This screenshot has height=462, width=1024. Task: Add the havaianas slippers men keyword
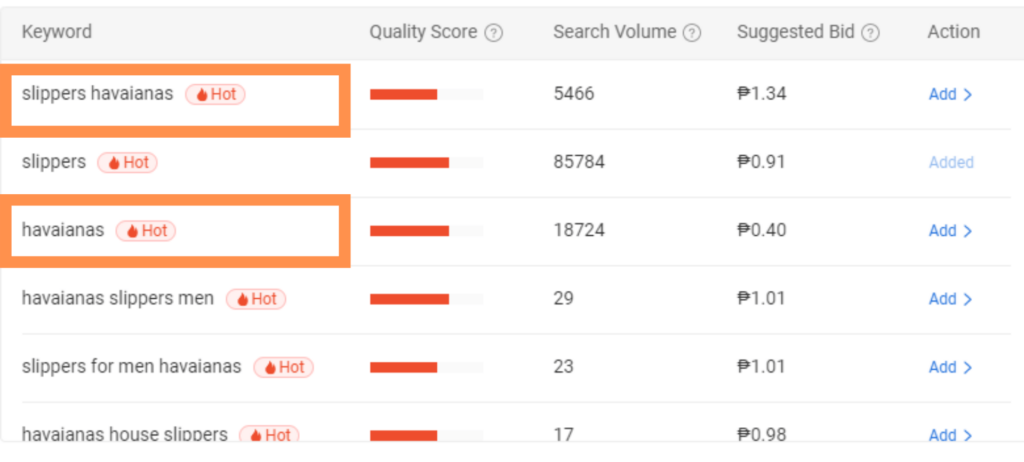coord(950,299)
